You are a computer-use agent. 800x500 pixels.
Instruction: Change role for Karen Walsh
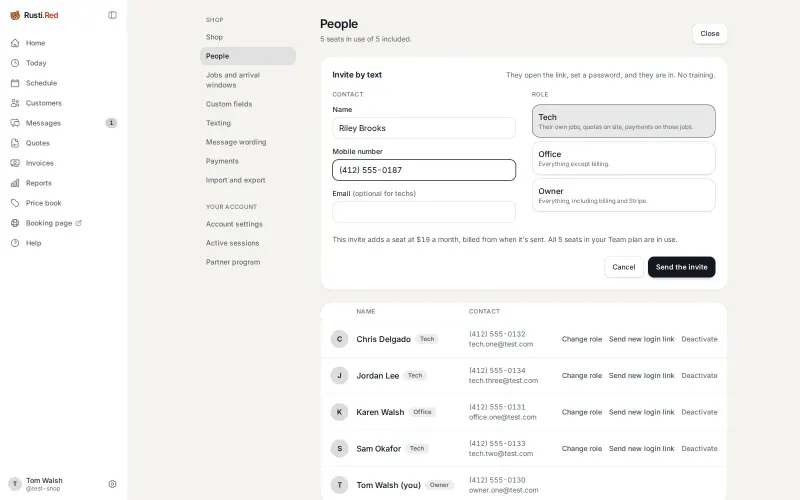(582, 412)
